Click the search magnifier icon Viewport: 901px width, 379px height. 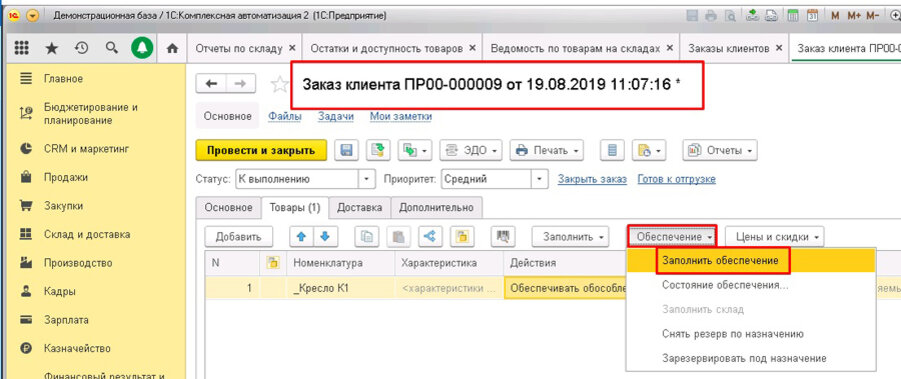tap(111, 48)
